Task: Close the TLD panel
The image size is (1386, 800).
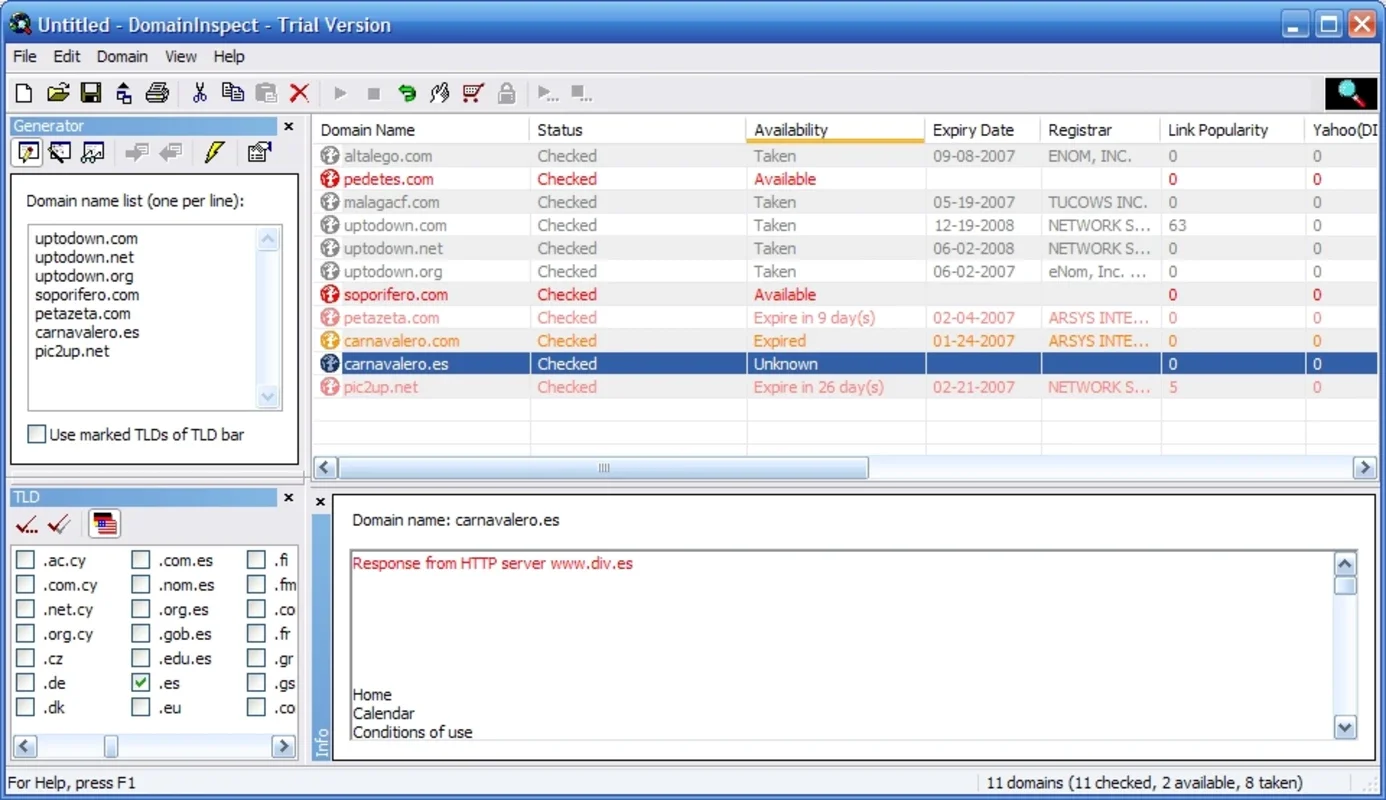Action: pos(289,497)
